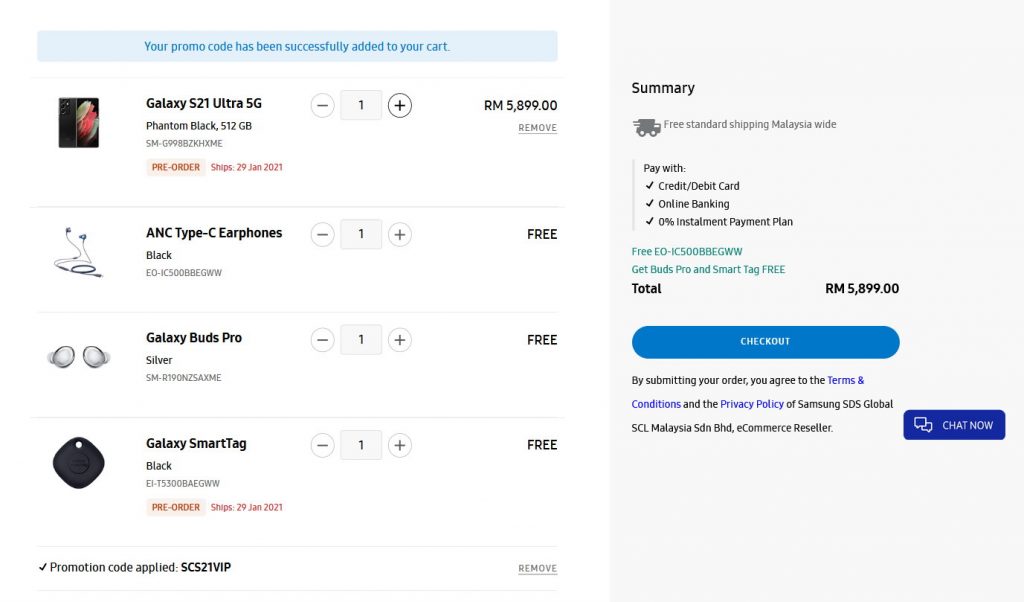
Task: Click the ANC Type-C Earphones title
Action: click(214, 233)
